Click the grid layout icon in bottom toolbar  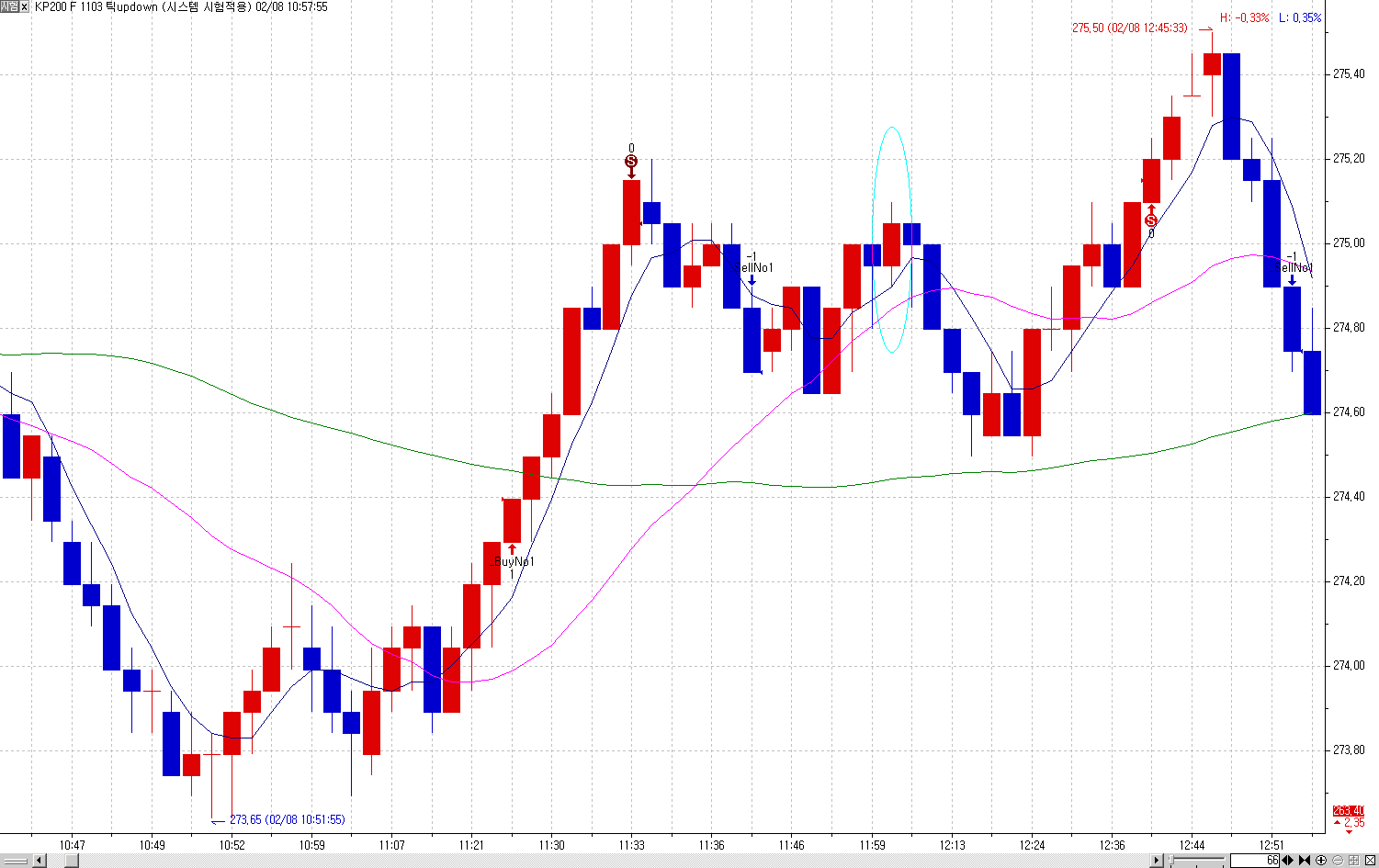point(1353,861)
